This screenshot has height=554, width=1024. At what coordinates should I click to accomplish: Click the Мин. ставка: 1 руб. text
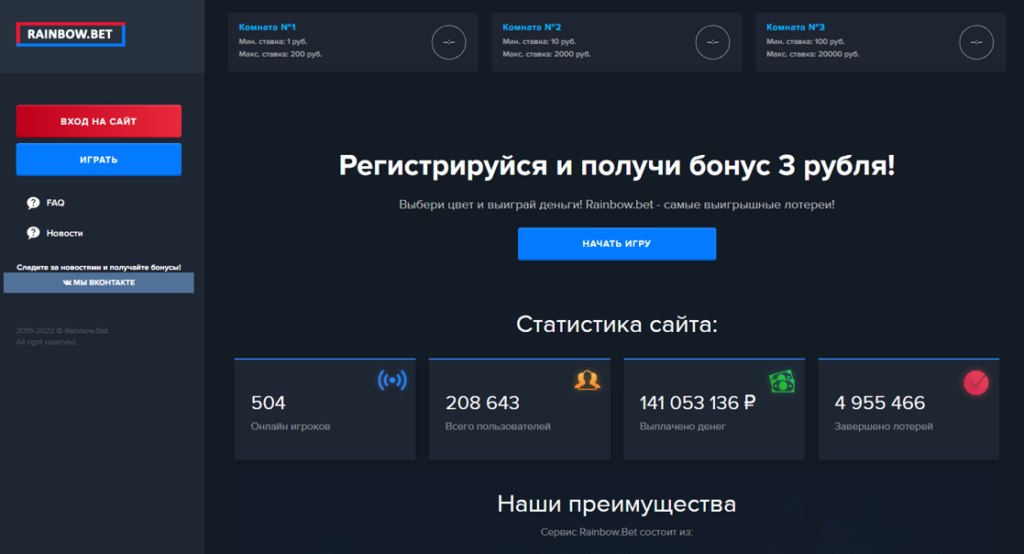[x=273, y=41]
